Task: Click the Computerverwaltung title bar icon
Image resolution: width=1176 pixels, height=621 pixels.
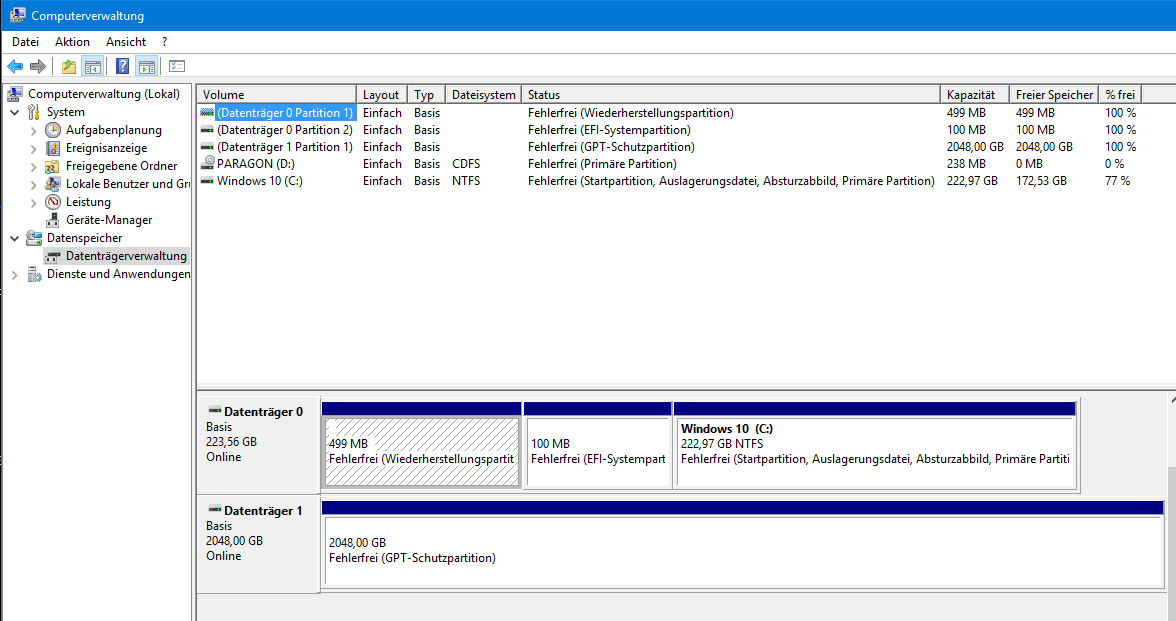Action: pos(17,15)
